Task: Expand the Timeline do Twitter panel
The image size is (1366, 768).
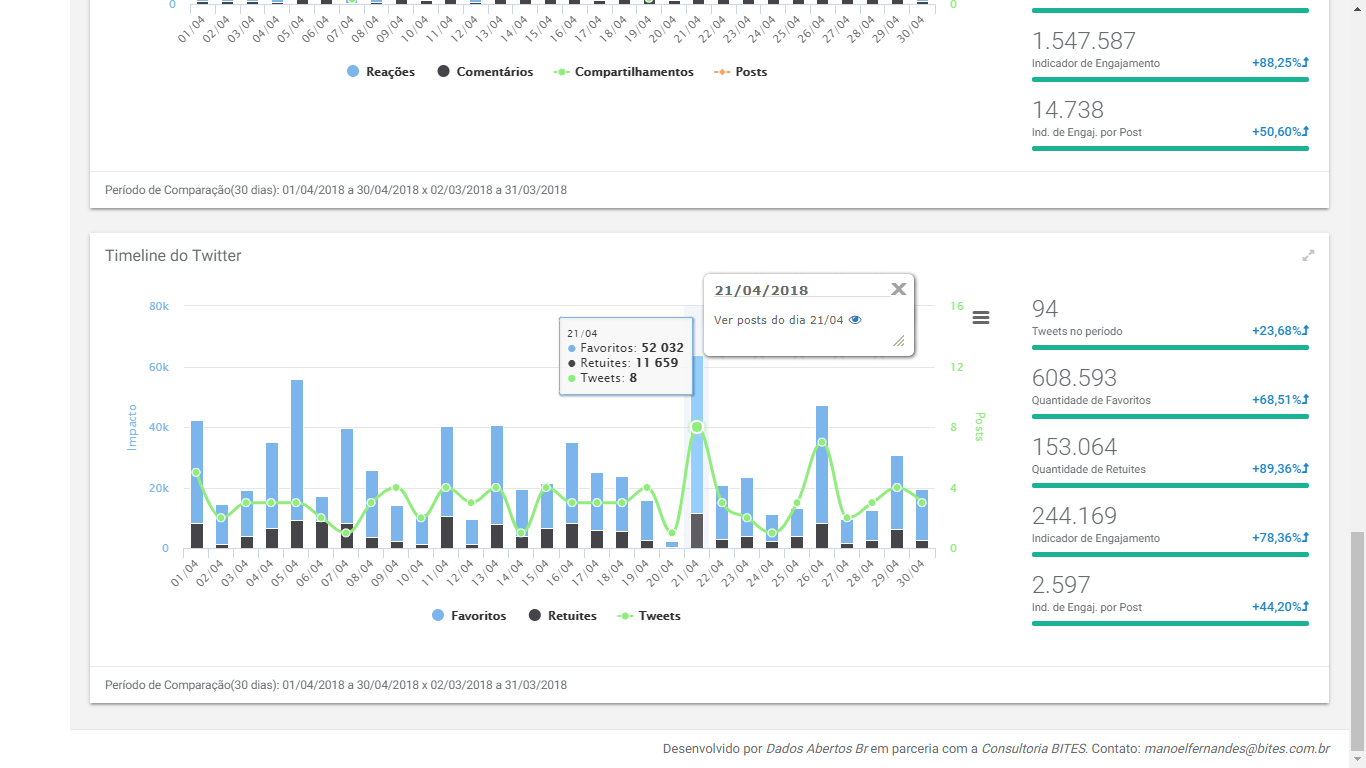Action: pyautogui.click(x=1308, y=256)
